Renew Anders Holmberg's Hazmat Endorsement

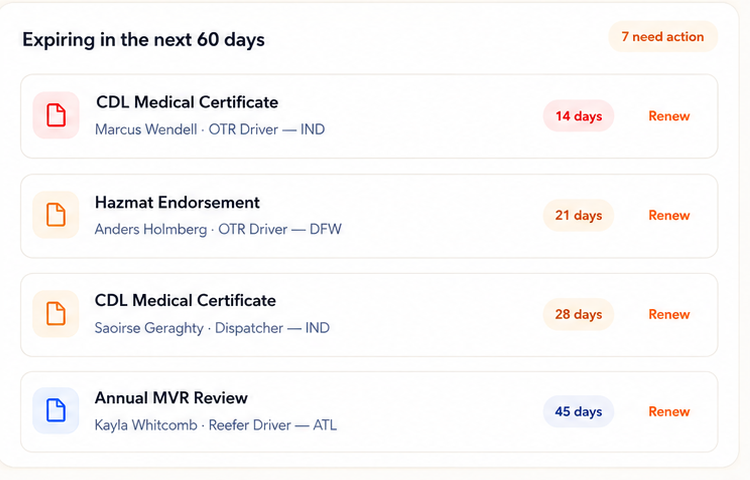pyautogui.click(x=669, y=216)
